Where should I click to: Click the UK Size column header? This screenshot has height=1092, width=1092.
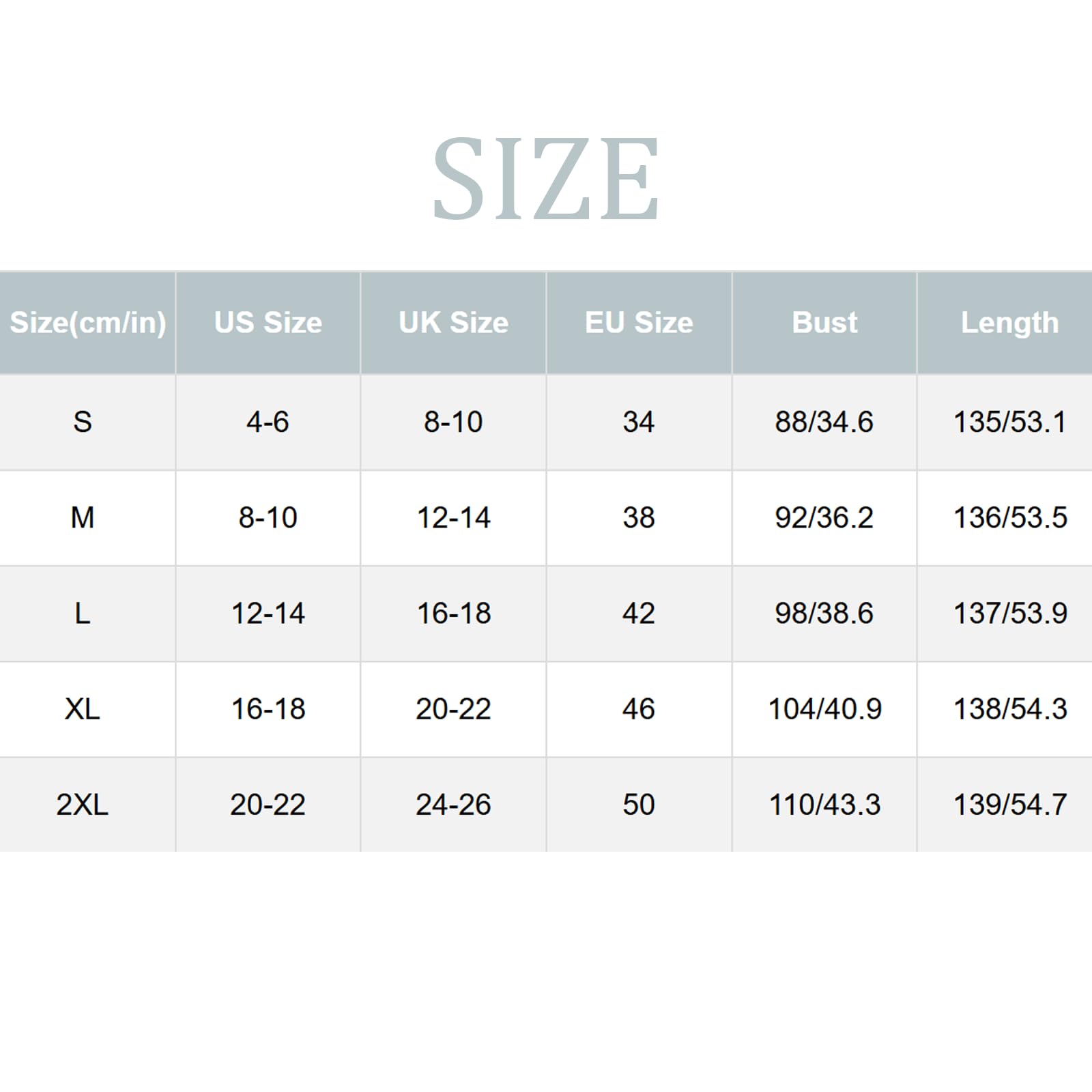pyautogui.click(x=453, y=322)
